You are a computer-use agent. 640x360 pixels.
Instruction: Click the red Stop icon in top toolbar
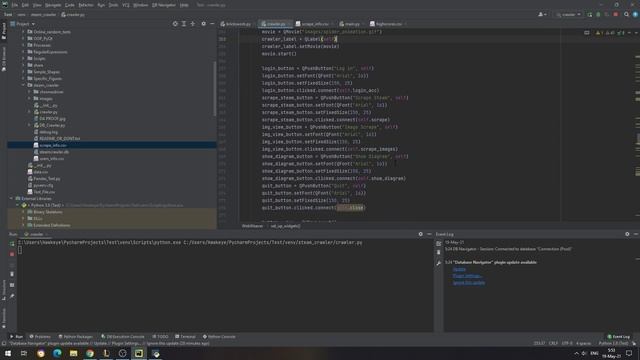click(616, 15)
